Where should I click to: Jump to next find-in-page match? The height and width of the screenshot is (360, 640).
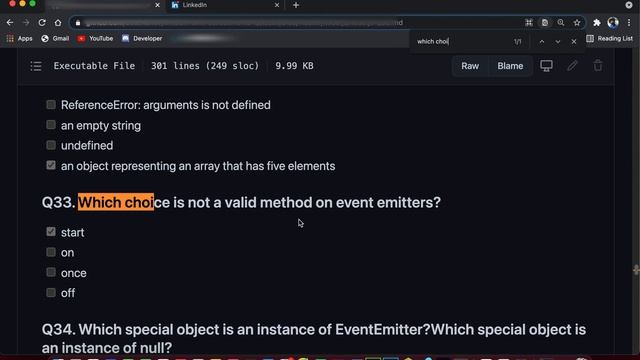click(558, 42)
